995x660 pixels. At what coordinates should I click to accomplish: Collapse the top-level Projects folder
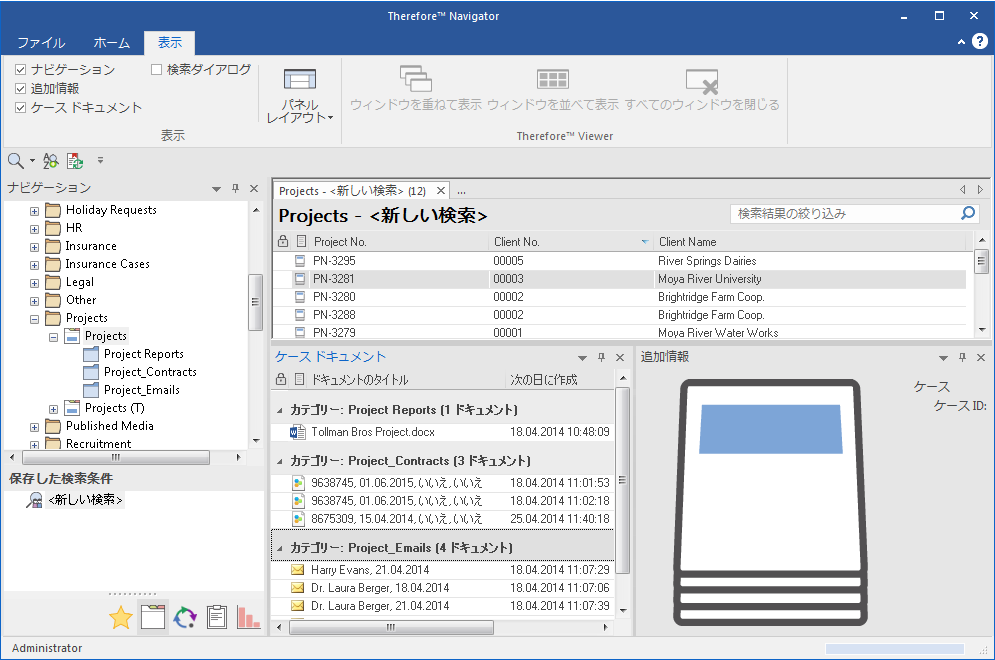tap(34, 319)
